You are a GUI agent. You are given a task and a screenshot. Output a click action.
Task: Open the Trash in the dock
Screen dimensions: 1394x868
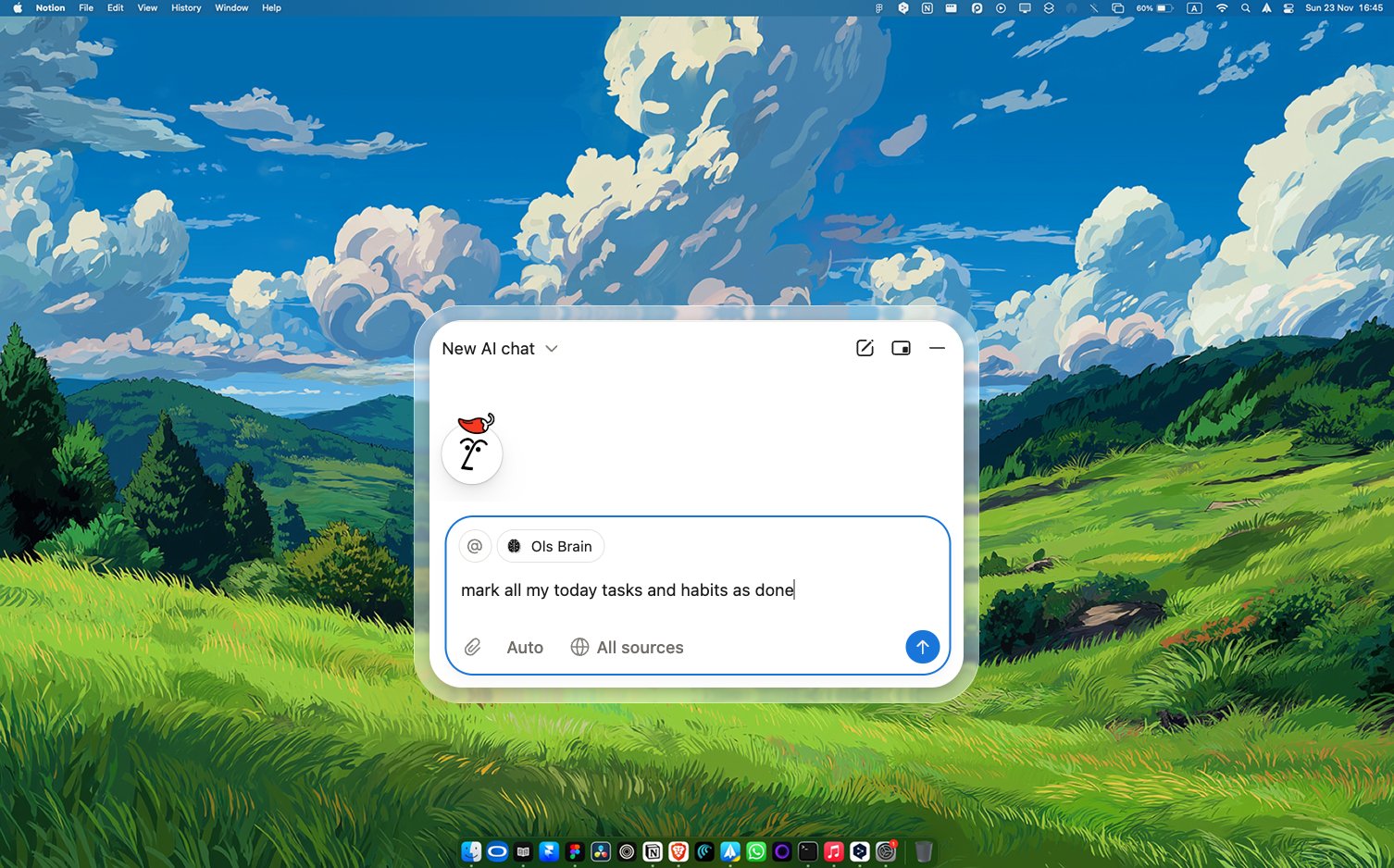pyautogui.click(x=924, y=851)
